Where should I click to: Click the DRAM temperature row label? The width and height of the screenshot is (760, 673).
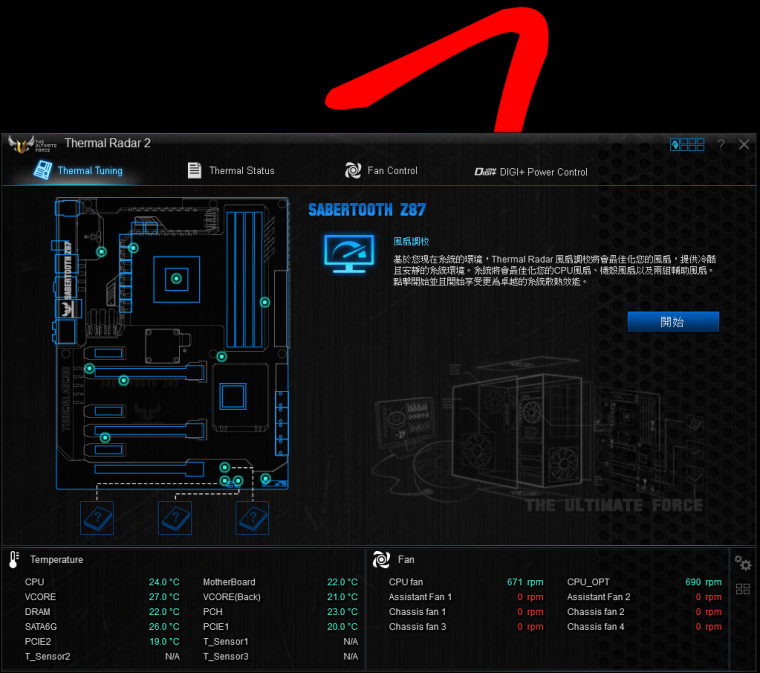[37, 612]
